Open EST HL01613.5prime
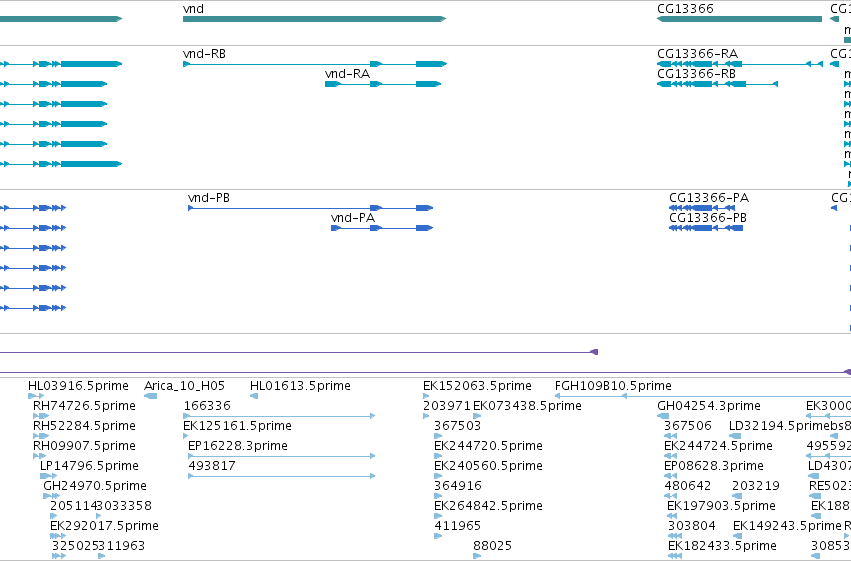Image resolution: width=851 pixels, height=561 pixels. coord(300,386)
